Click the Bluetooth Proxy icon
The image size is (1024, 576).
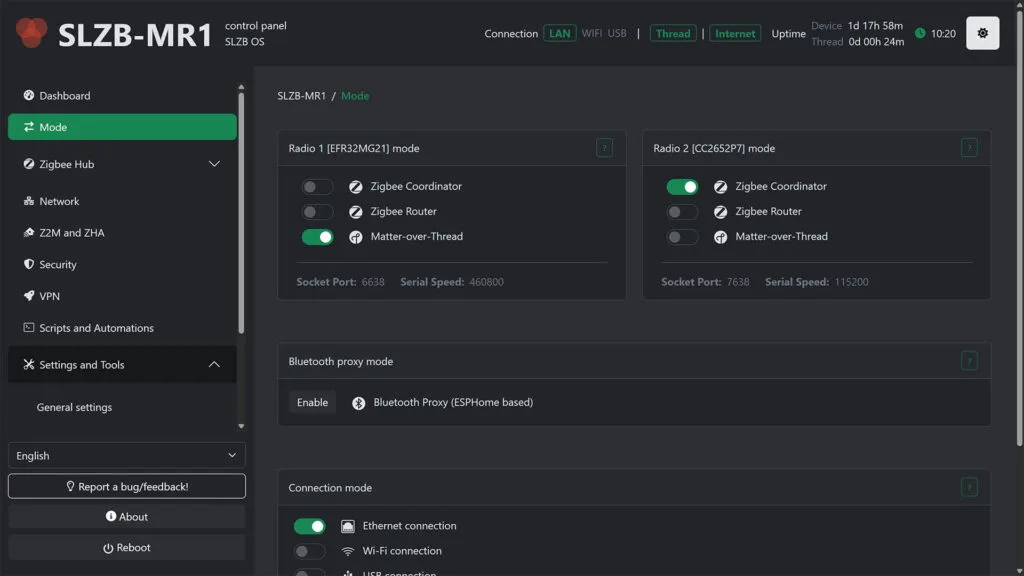pos(359,403)
